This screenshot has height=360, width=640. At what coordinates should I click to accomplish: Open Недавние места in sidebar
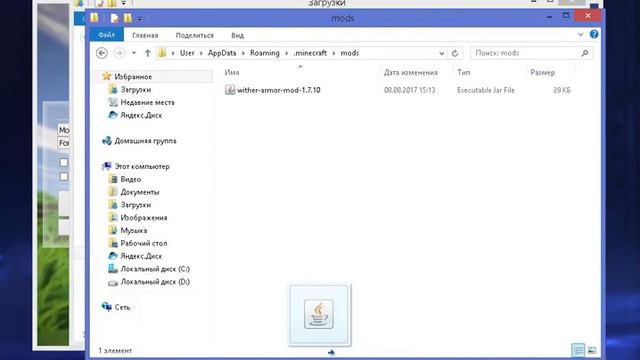tap(147, 102)
